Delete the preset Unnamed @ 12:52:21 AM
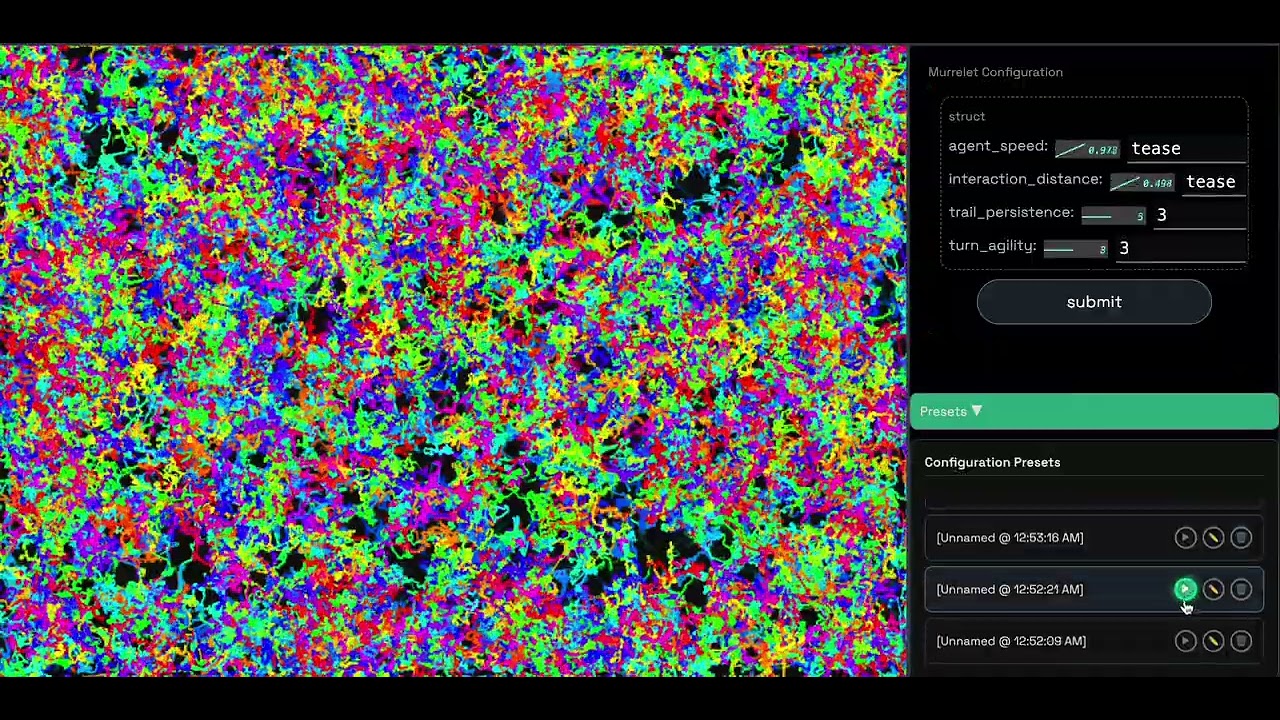The height and width of the screenshot is (720, 1280). click(x=1241, y=590)
